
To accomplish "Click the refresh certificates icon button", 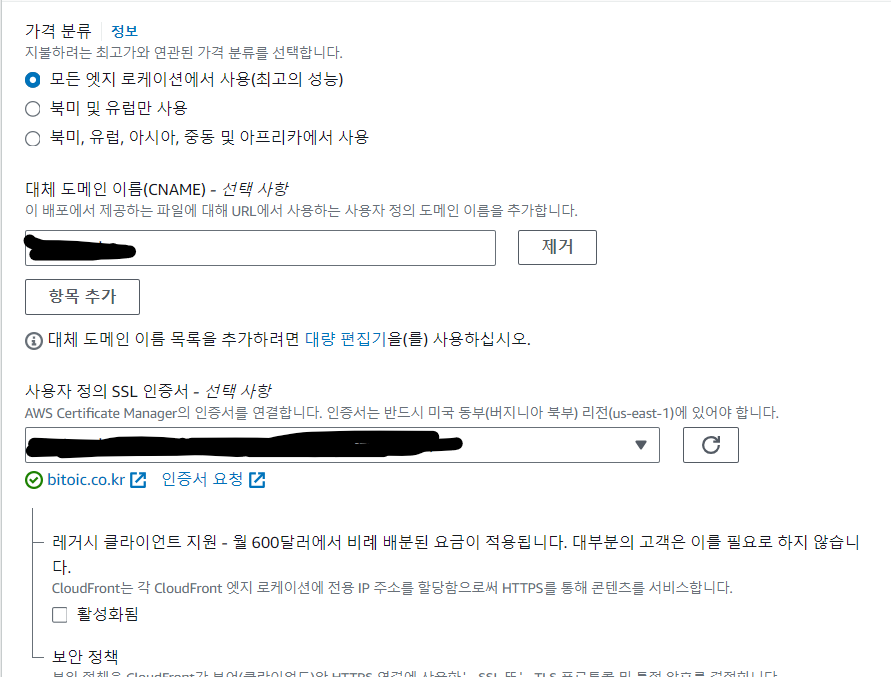I will [x=710, y=445].
